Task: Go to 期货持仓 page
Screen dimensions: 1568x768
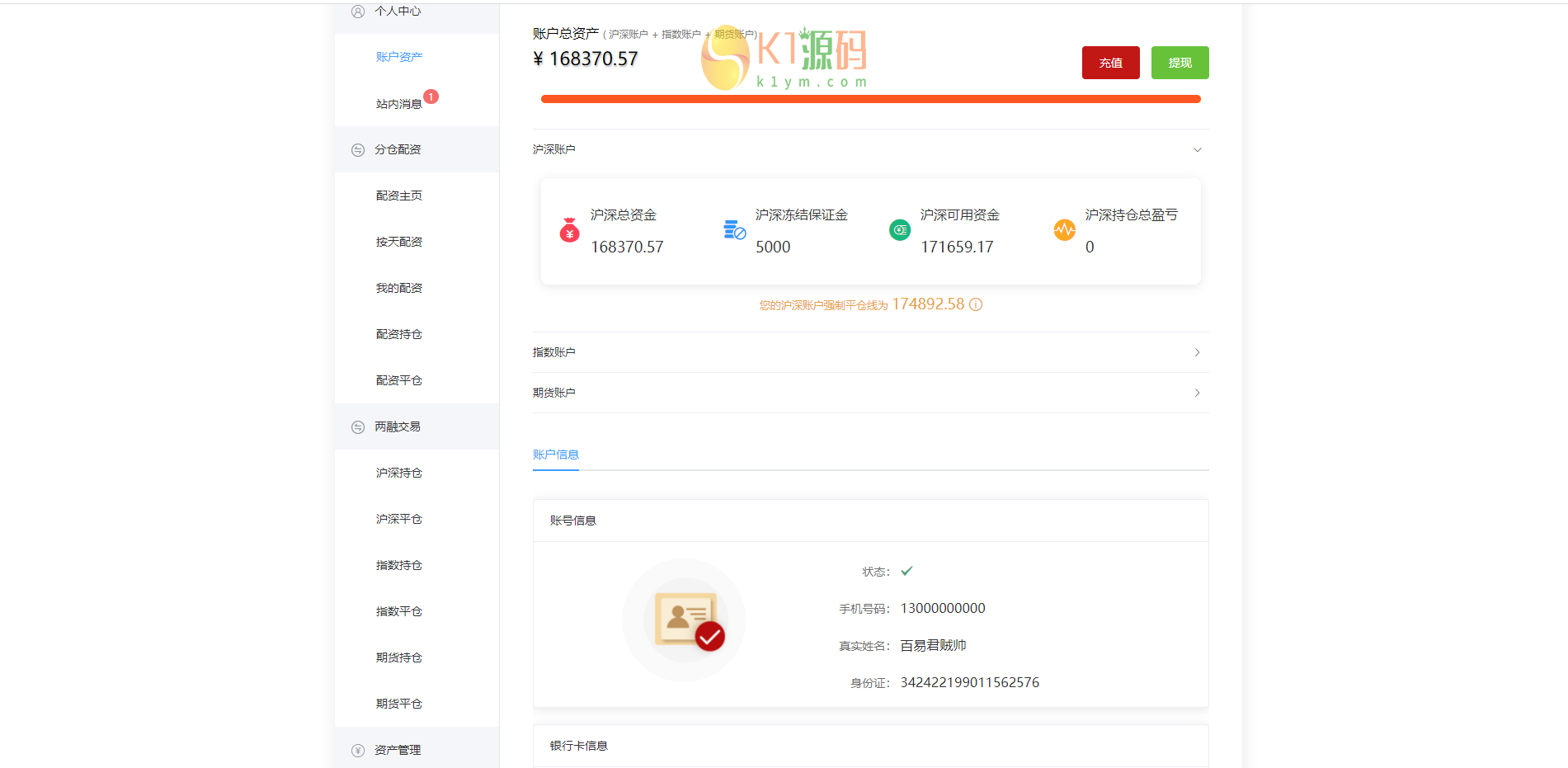Action: pos(399,657)
